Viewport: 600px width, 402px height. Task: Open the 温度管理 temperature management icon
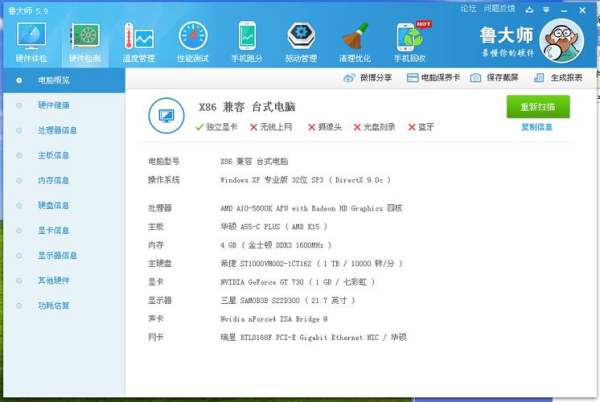pos(139,42)
